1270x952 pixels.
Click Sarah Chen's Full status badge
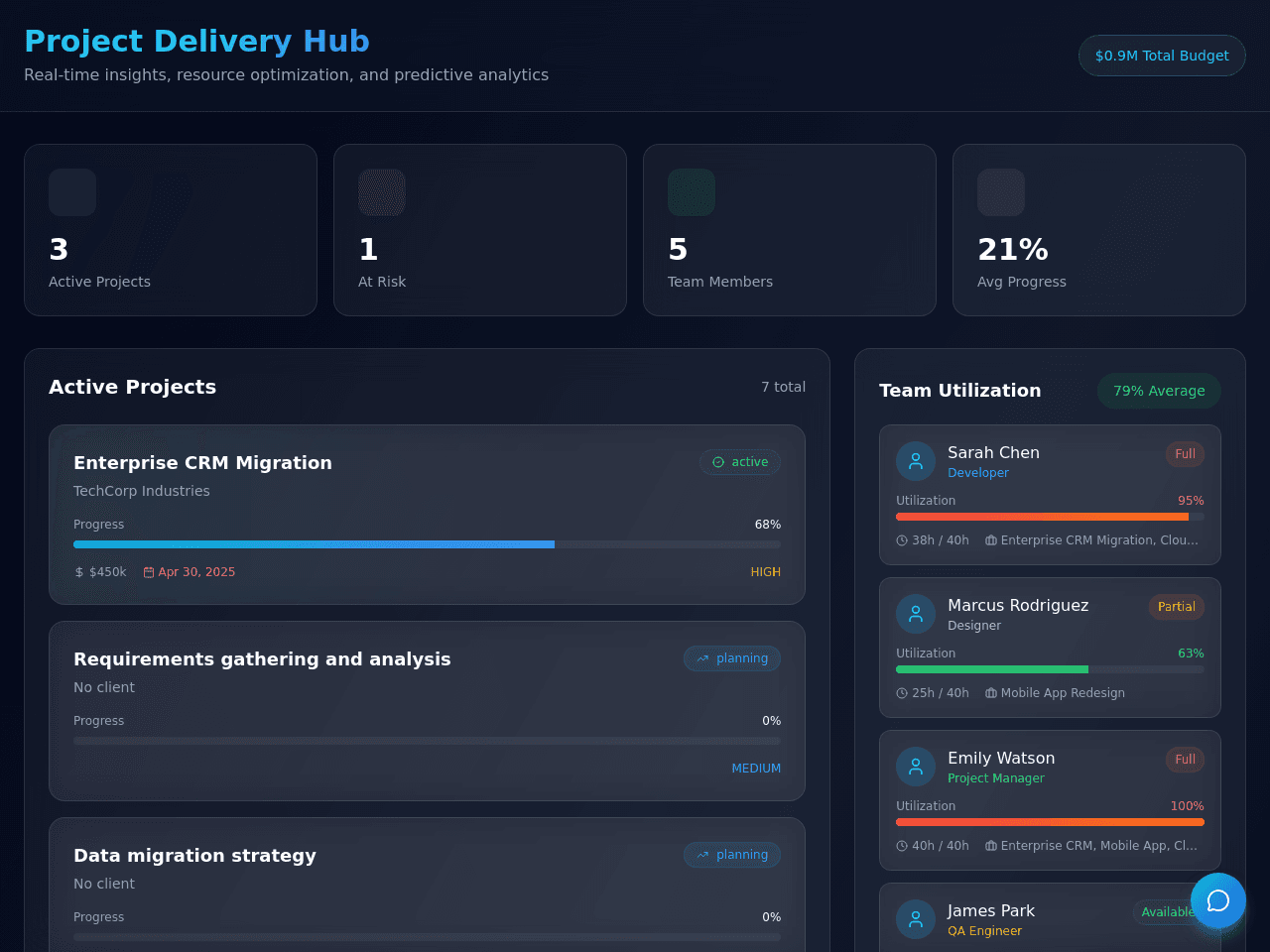click(1185, 454)
